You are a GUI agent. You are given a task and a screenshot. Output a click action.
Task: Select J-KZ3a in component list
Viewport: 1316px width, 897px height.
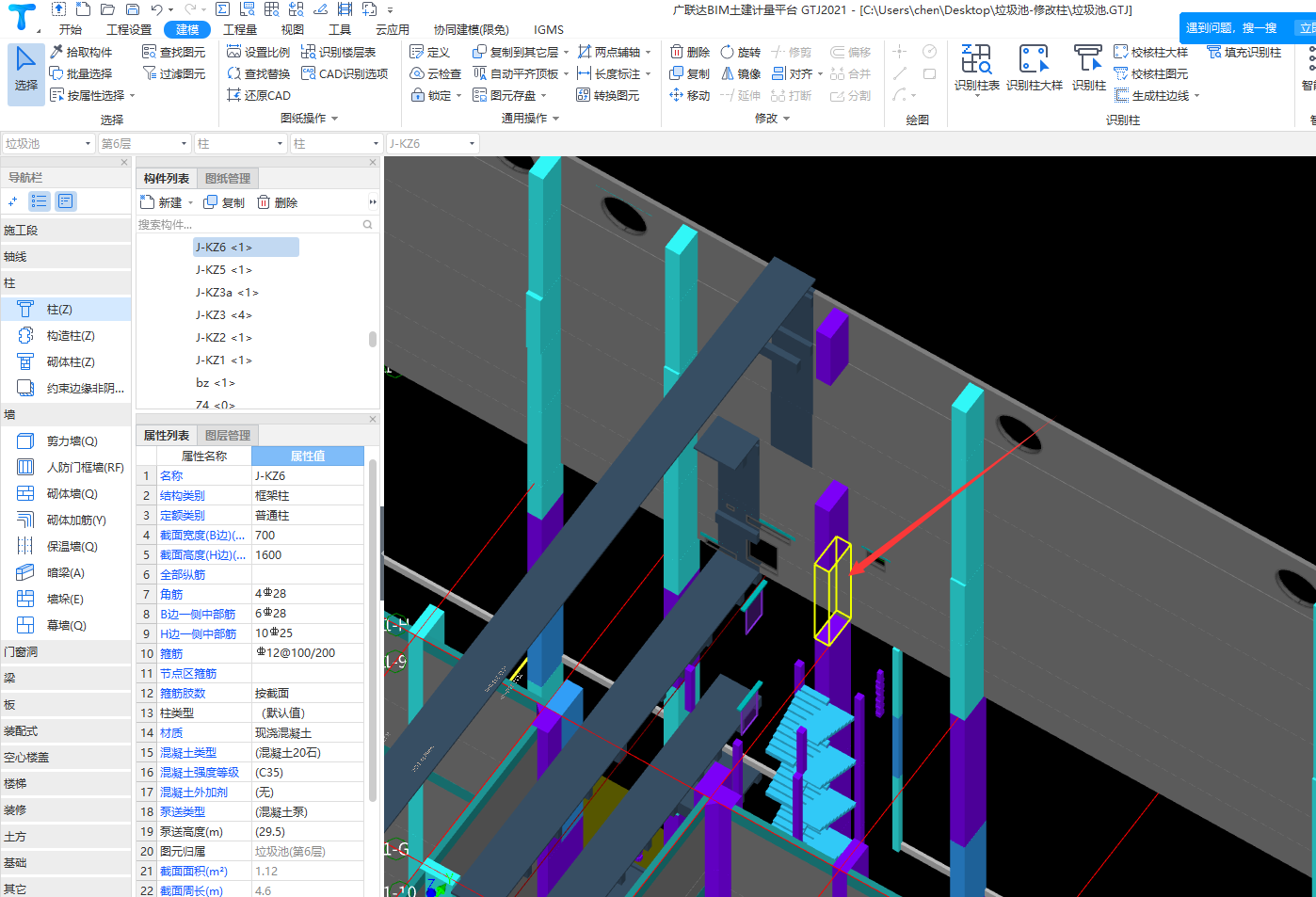coord(227,292)
